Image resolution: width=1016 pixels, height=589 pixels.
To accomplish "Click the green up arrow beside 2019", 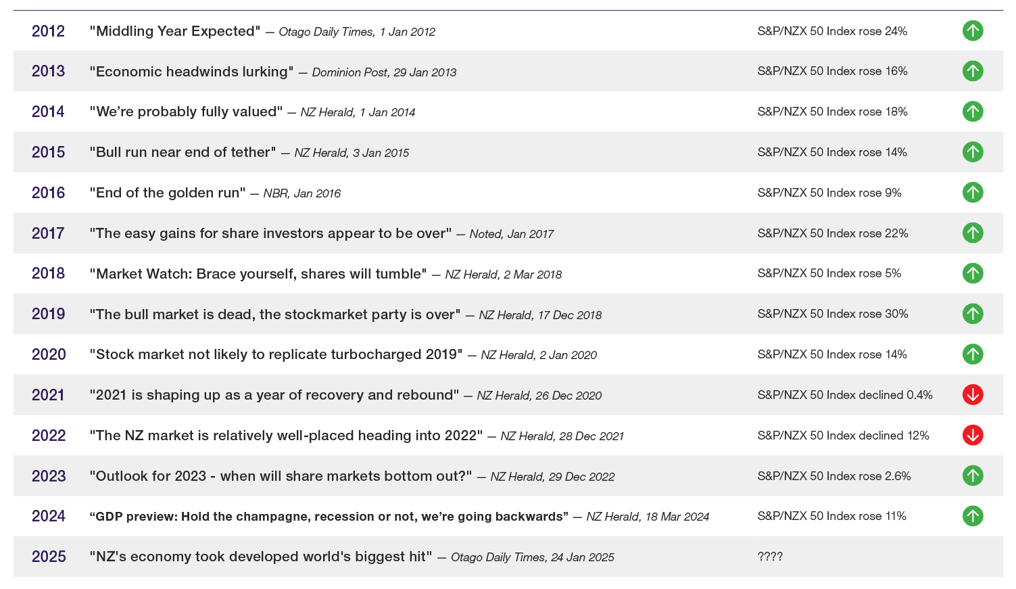I will (972, 314).
